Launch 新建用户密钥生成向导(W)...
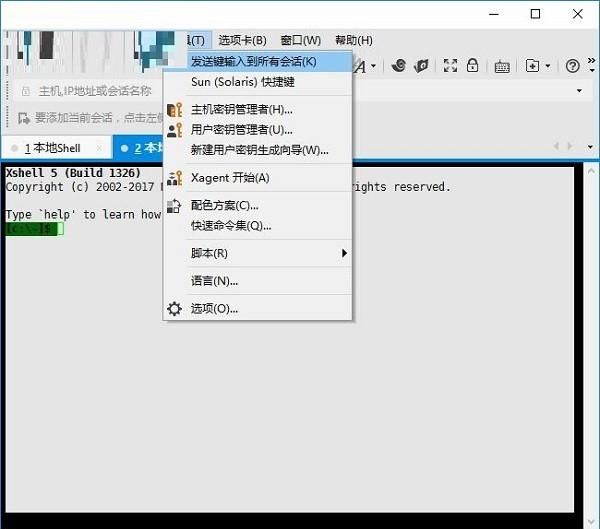 coord(258,150)
